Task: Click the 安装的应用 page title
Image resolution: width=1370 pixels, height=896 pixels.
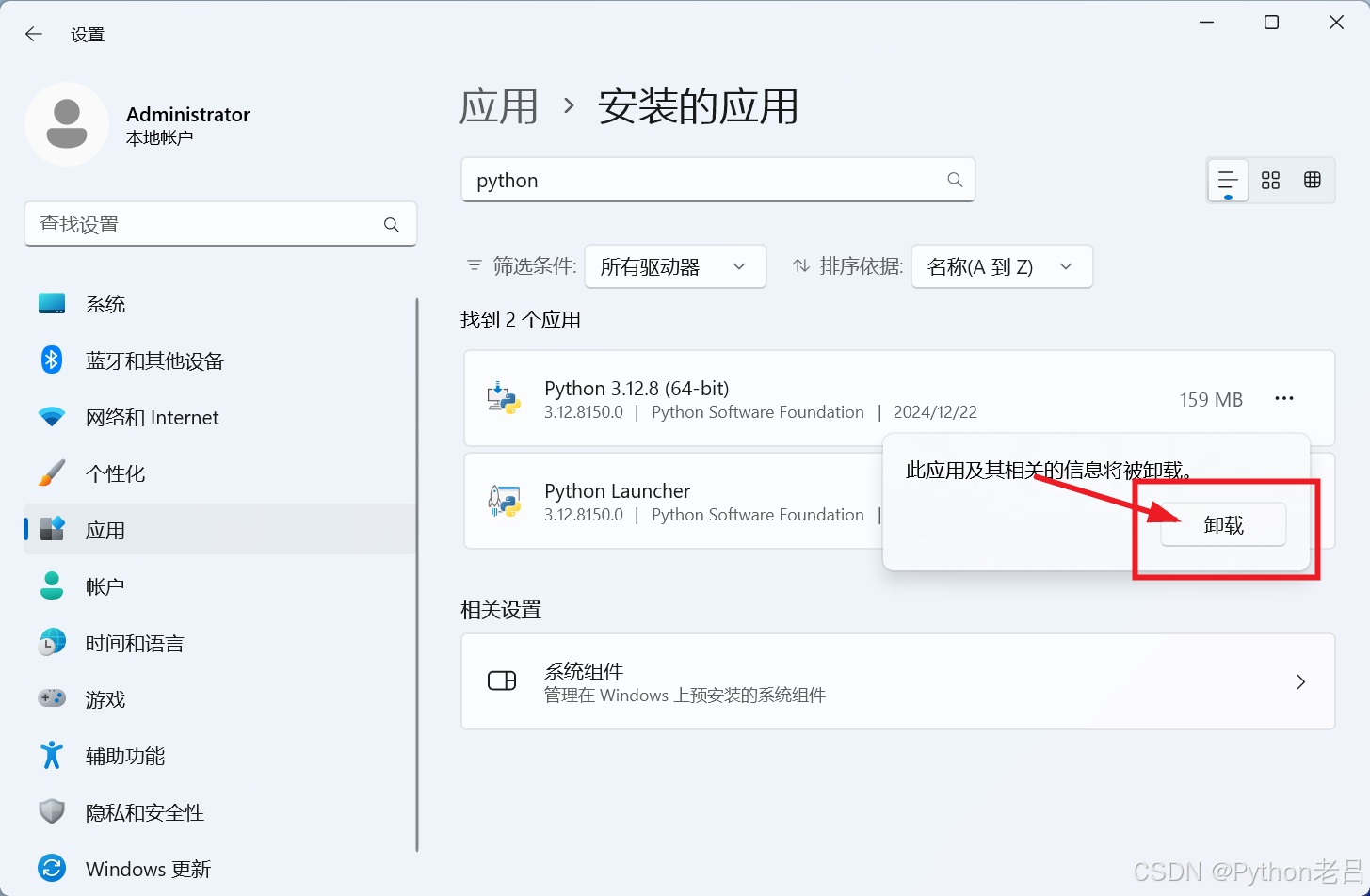Action: click(698, 106)
